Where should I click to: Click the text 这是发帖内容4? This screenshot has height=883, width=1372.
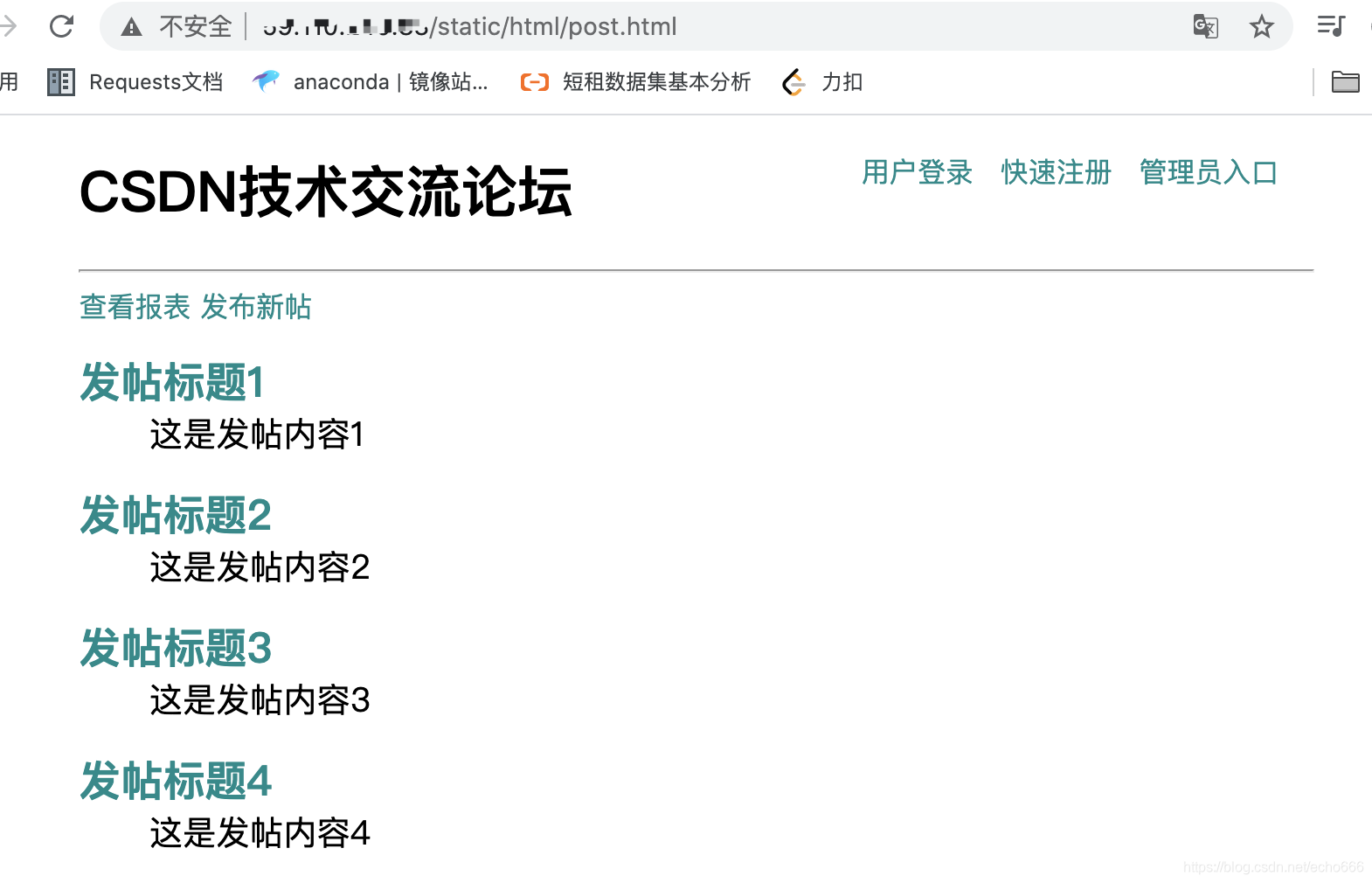click(x=260, y=833)
